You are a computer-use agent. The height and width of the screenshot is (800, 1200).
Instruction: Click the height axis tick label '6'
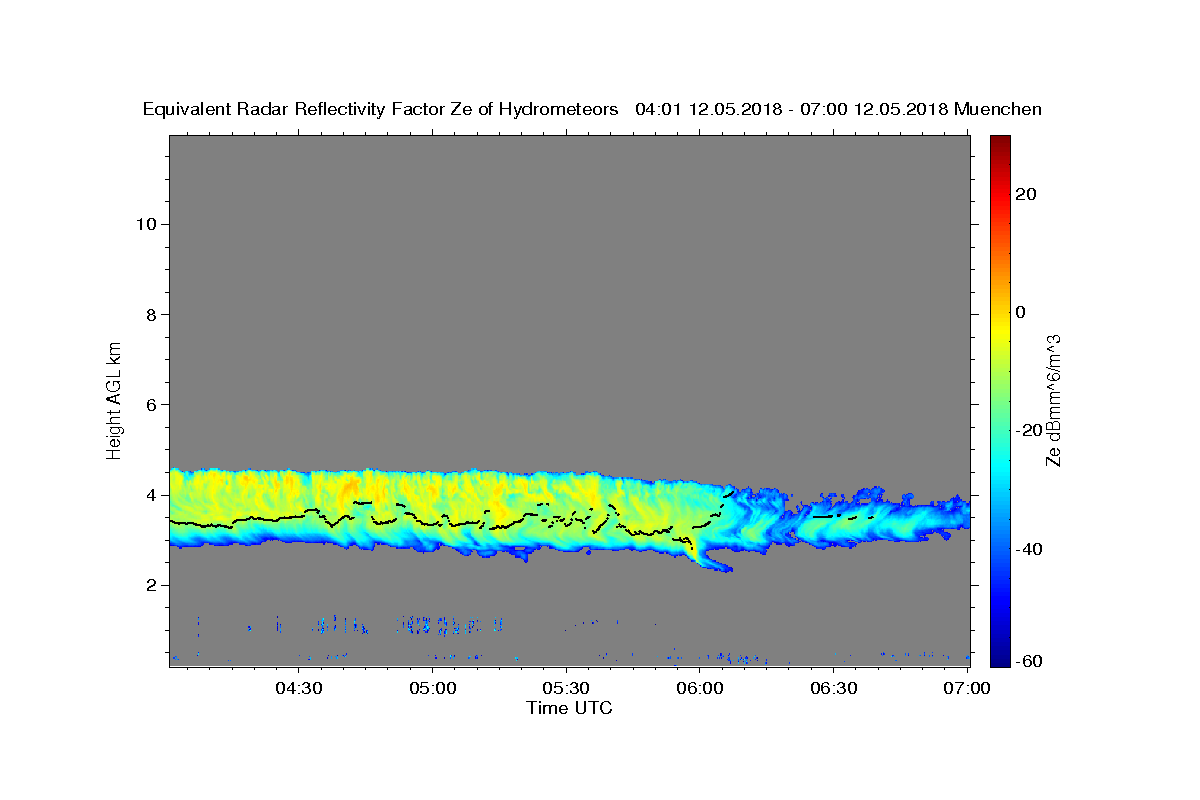(149, 404)
